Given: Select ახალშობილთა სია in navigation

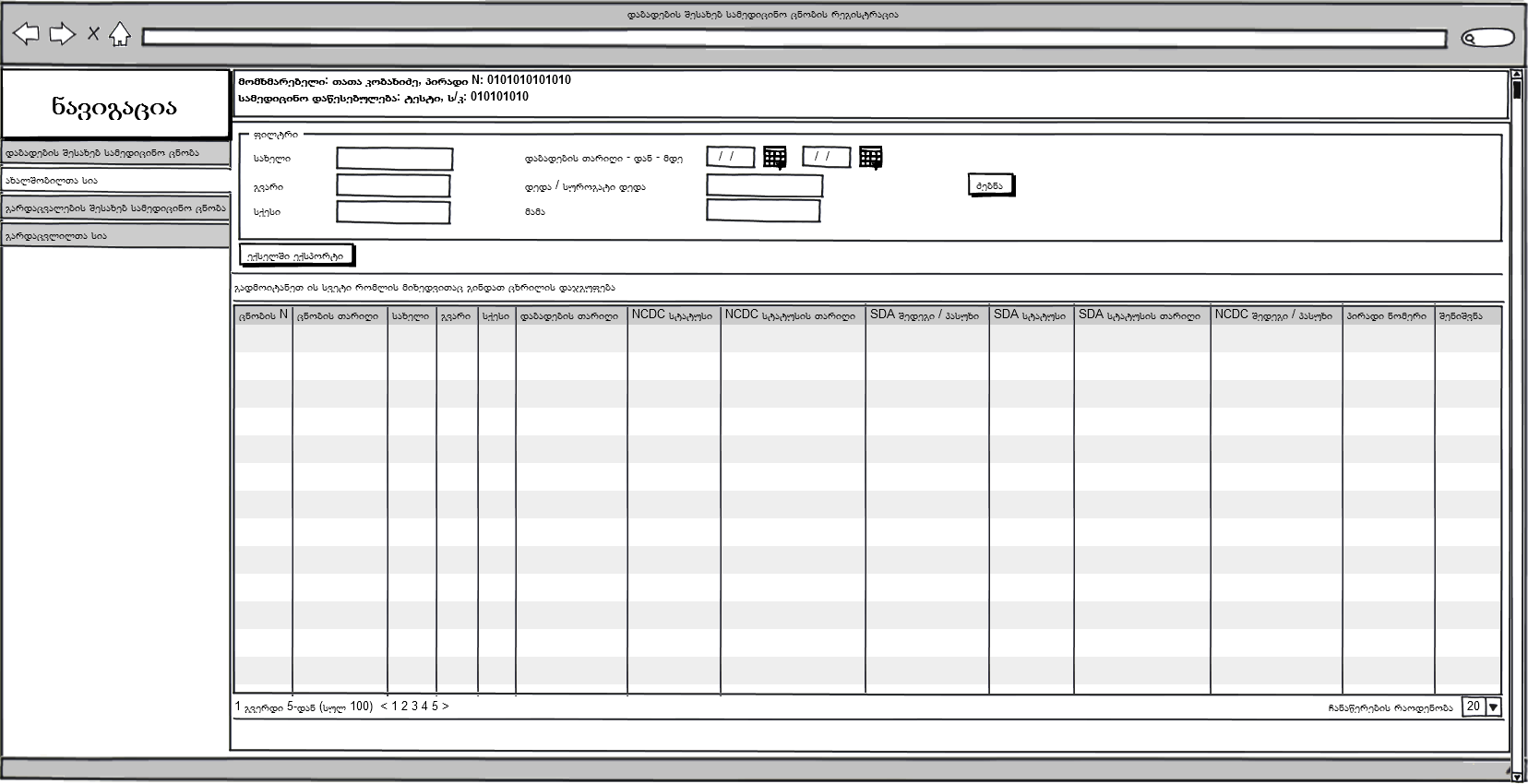Looking at the screenshot, I should [x=115, y=181].
